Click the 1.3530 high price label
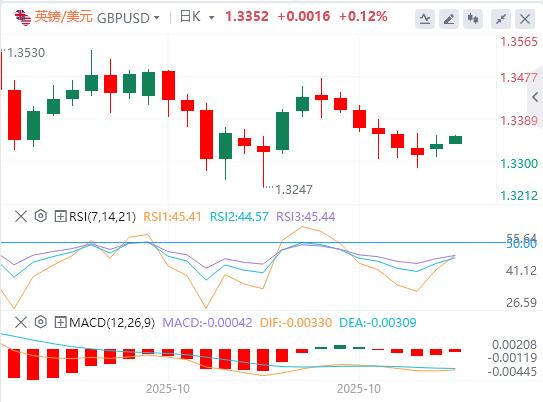 [26, 53]
